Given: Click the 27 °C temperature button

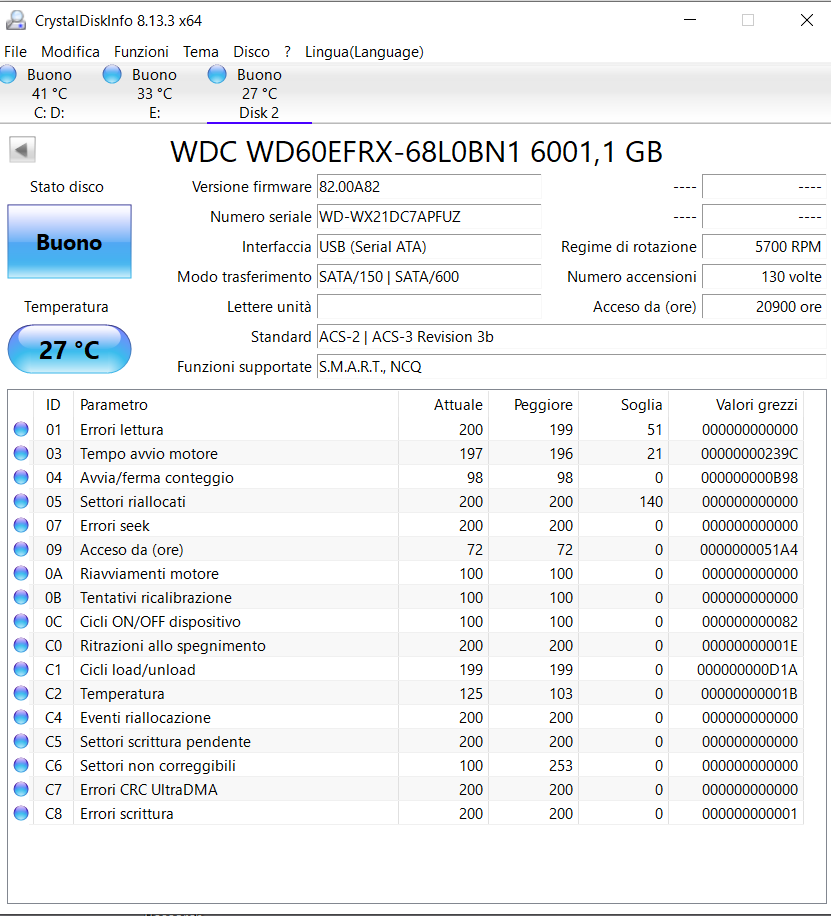Looking at the screenshot, I should click(x=70, y=349).
